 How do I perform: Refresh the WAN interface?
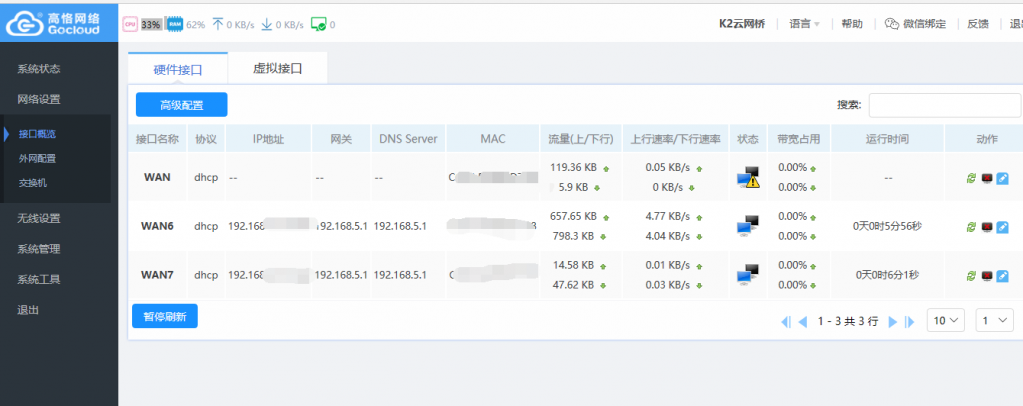tap(971, 178)
